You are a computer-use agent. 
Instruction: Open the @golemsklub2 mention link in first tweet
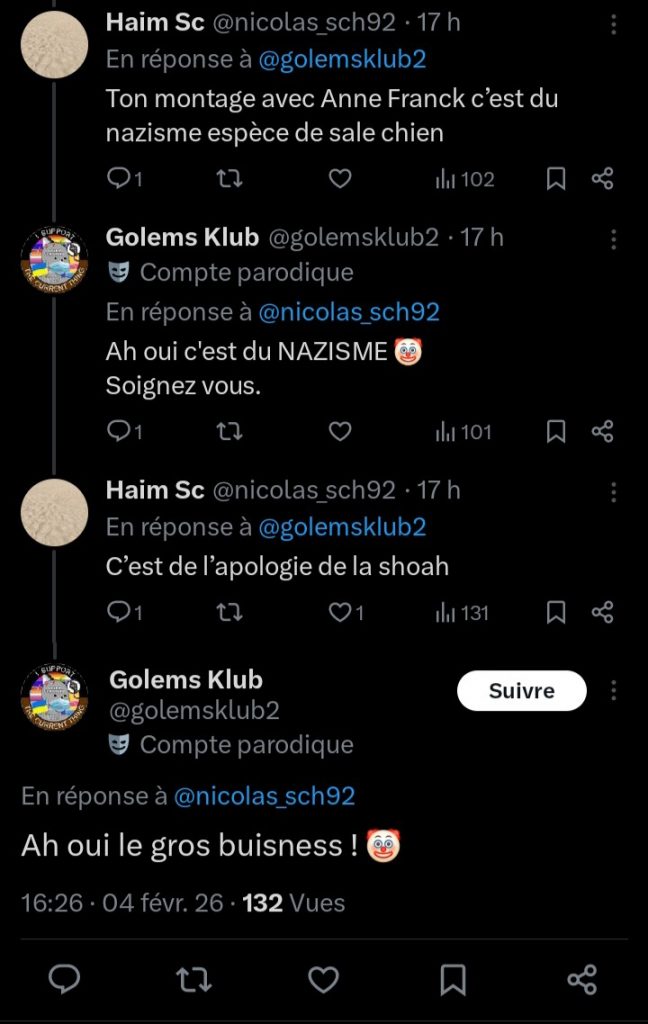343,59
